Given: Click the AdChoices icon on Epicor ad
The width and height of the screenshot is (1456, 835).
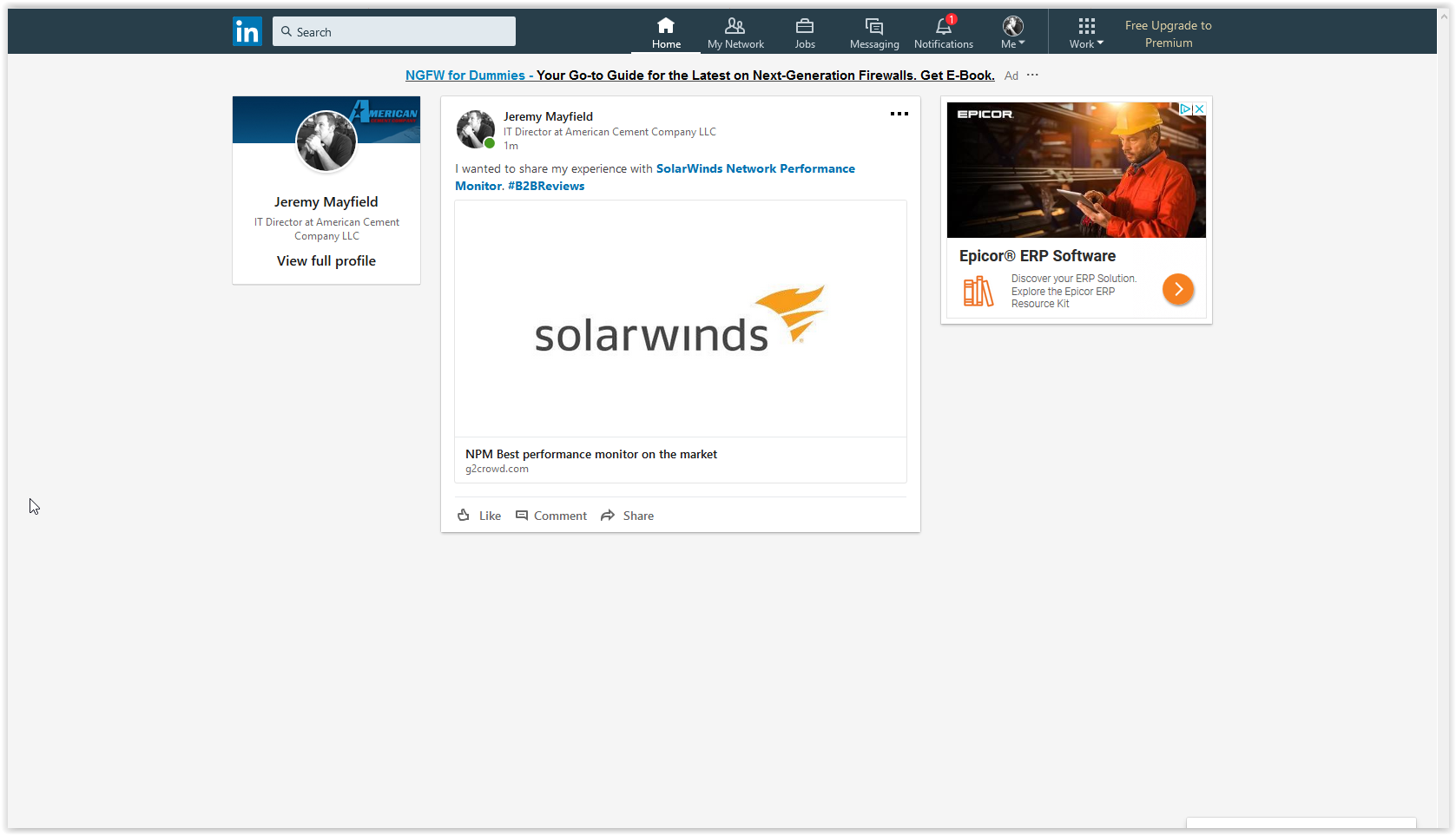Looking at the screenshot, I should (1185, 109).
